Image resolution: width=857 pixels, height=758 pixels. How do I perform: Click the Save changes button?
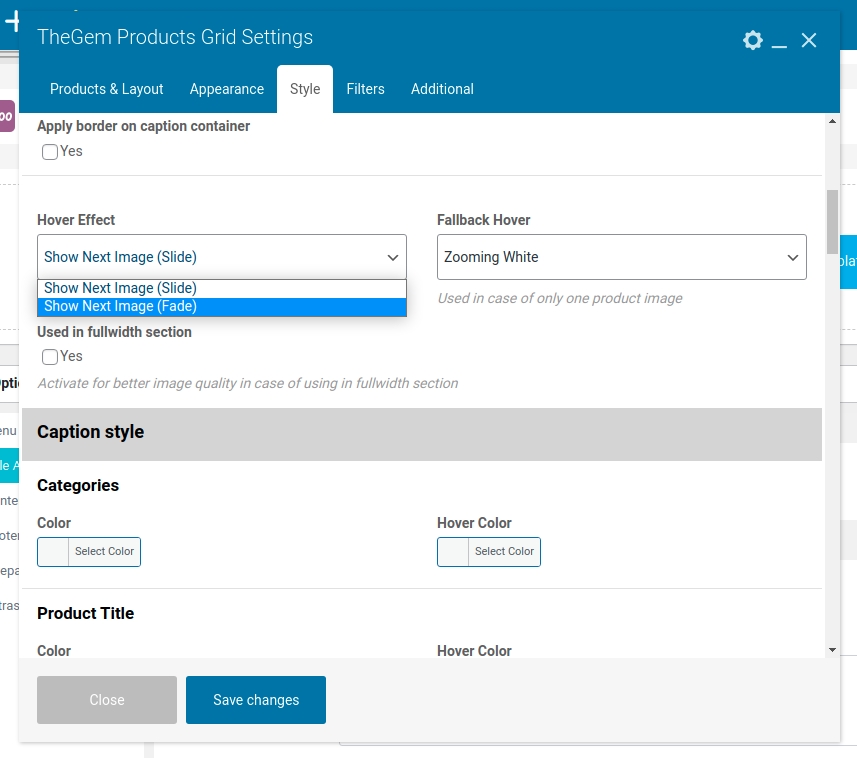point(256,700)
